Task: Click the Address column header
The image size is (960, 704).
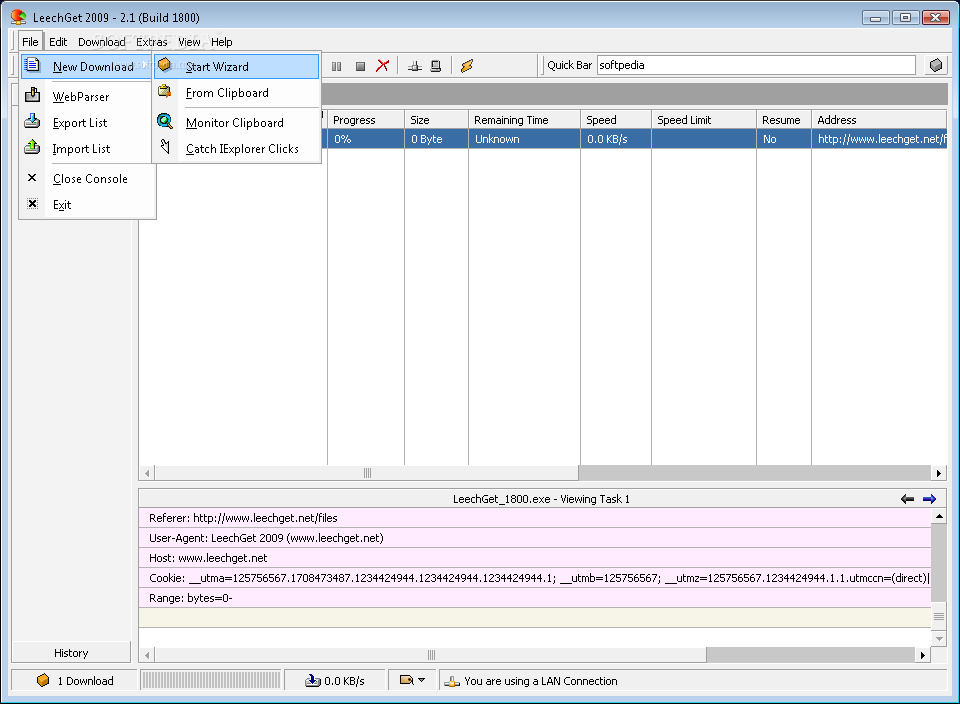Action: pyautogui.click(x=879, y=120)
